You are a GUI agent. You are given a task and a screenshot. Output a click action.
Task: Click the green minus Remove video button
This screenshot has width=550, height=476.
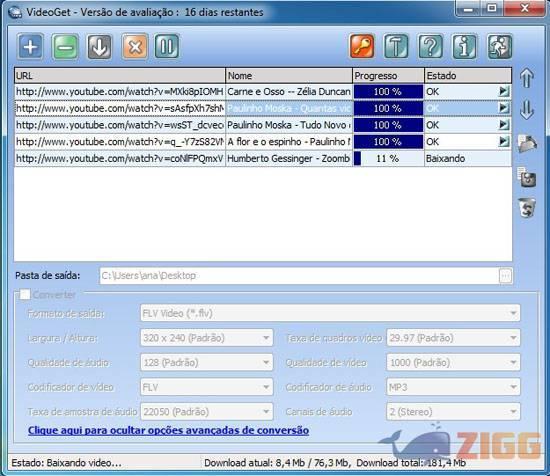[65, 46]
